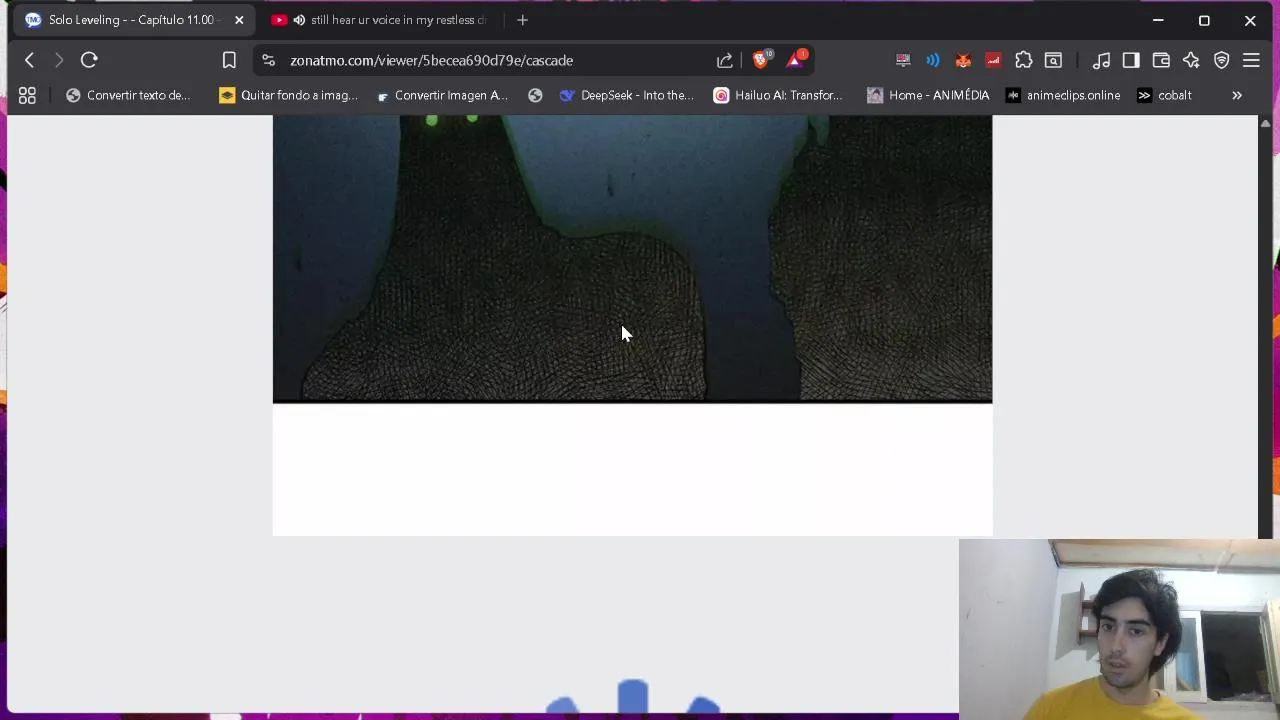Bookmark this page with the bookmark icon
The image size is (1280, 720).
(x=229, y=60)
